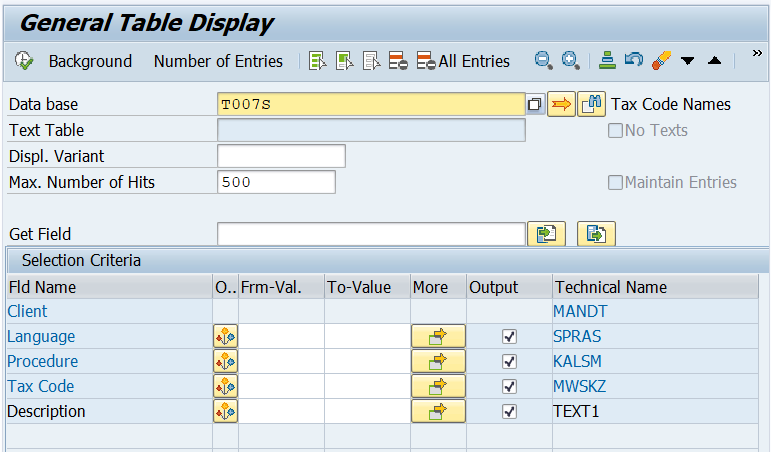Viewport: 771px width, 452px height.
Task: Click the zoom in magnifier icon
Action: point(570,60)
